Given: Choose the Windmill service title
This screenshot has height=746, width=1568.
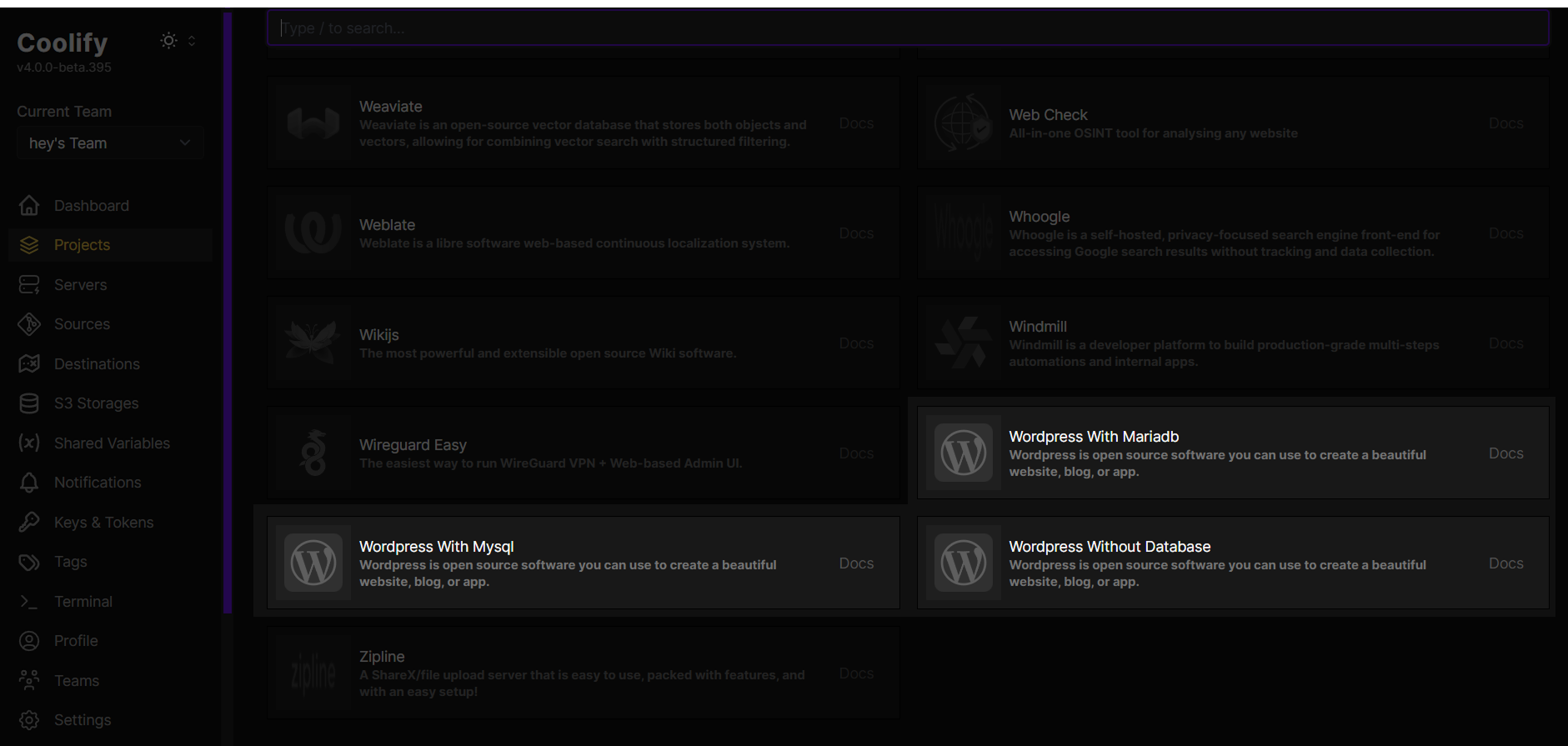Looking at the screenshot, I should tap(1038, 327).
